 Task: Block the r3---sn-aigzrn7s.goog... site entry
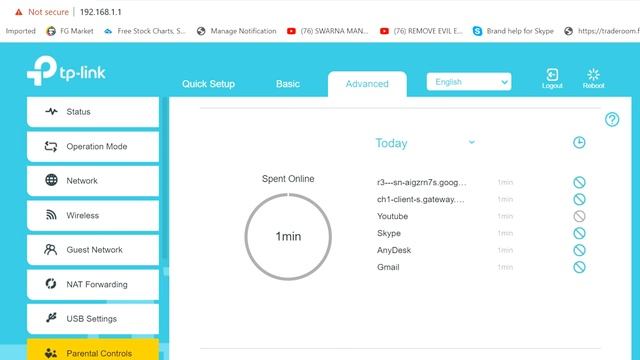coord(579,182)
